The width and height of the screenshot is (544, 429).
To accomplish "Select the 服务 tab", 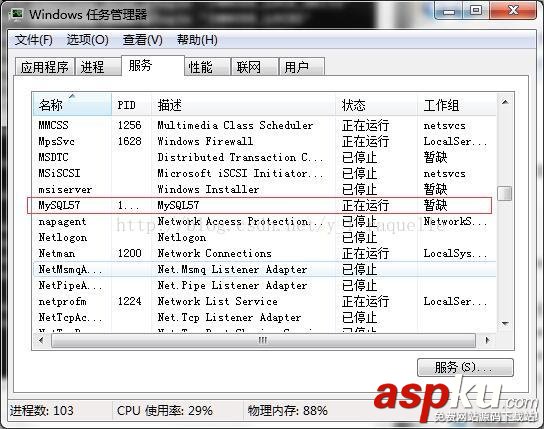I will pos(153,65).
